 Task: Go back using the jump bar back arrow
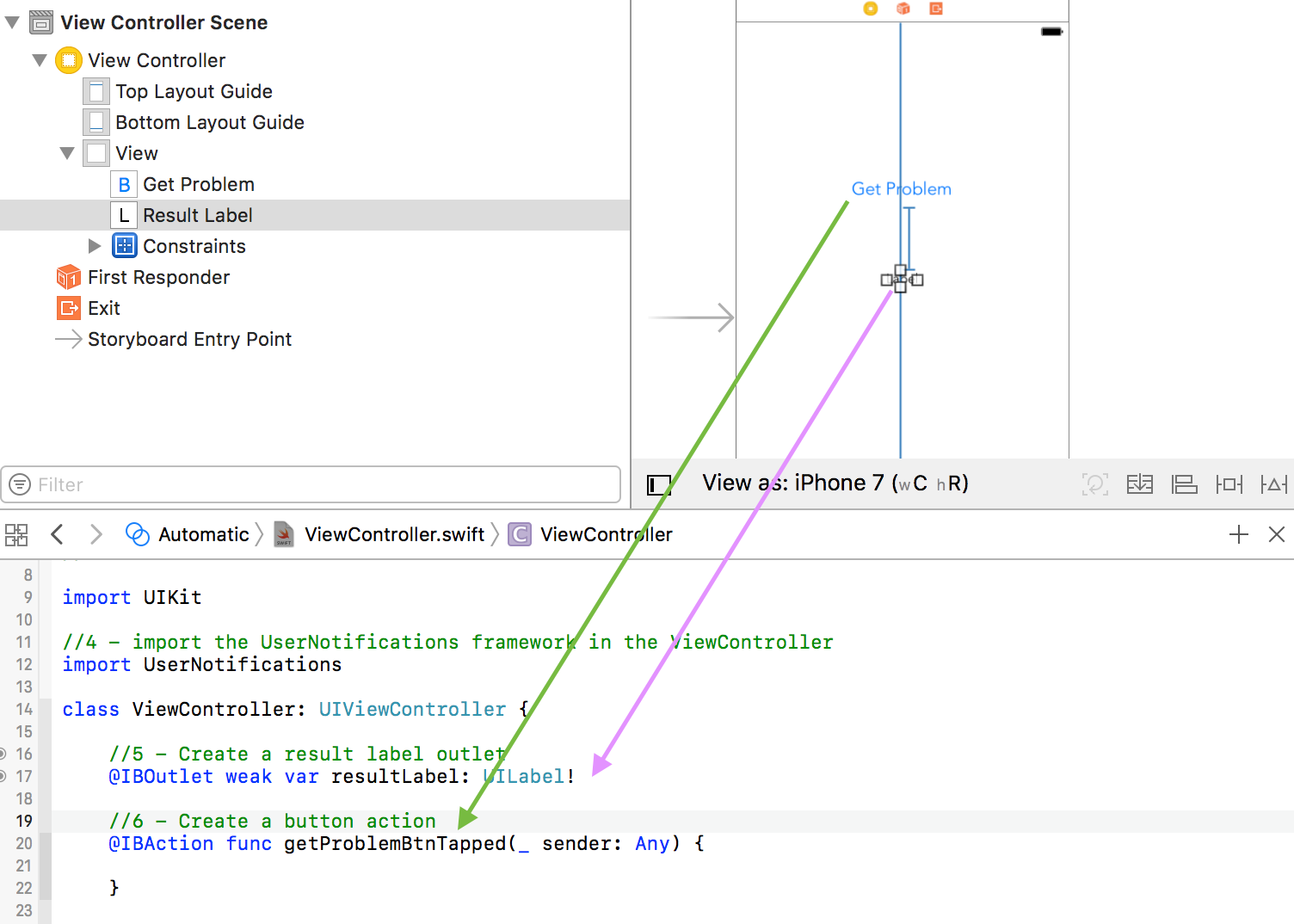57,534
